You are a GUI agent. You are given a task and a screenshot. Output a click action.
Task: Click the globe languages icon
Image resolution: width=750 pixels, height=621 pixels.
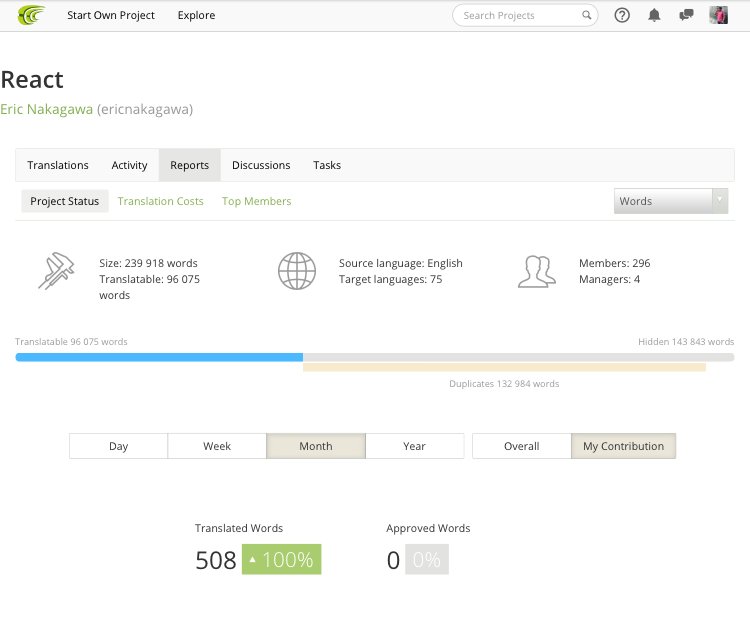(x=297, y=271)
